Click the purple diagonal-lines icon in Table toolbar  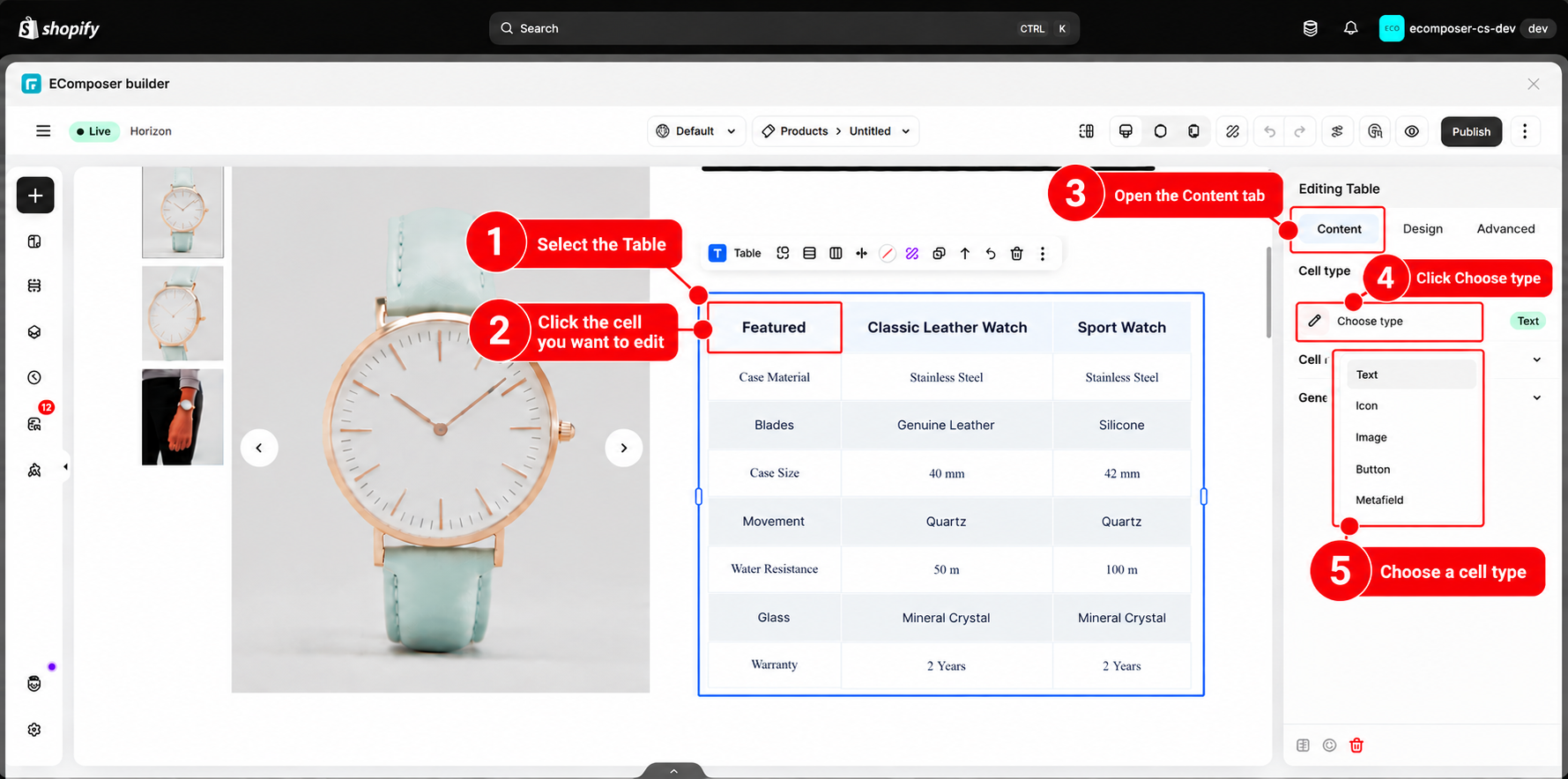click(x=912, y=254)
